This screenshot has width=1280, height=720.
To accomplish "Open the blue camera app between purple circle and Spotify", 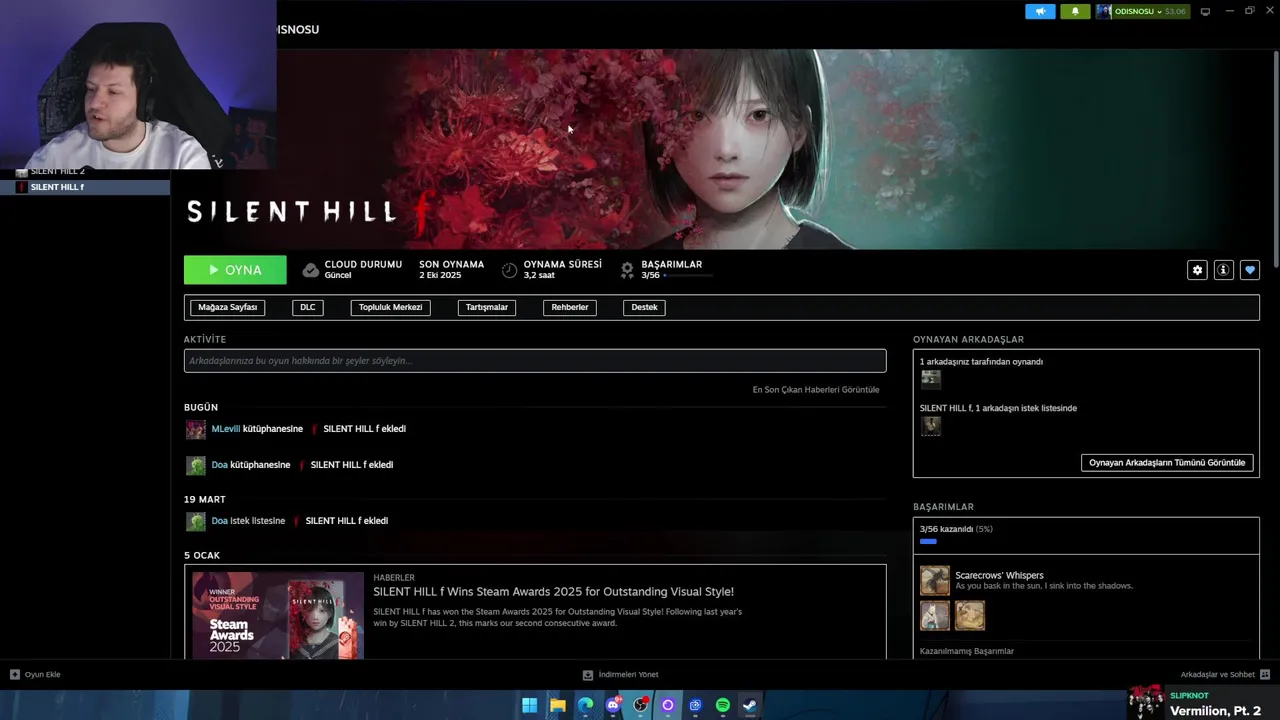I will [x=695, y=705].
